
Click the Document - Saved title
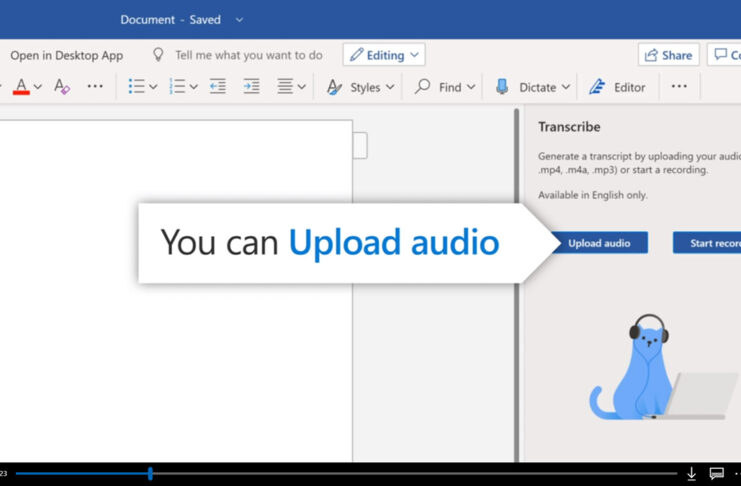coord(170,20)
